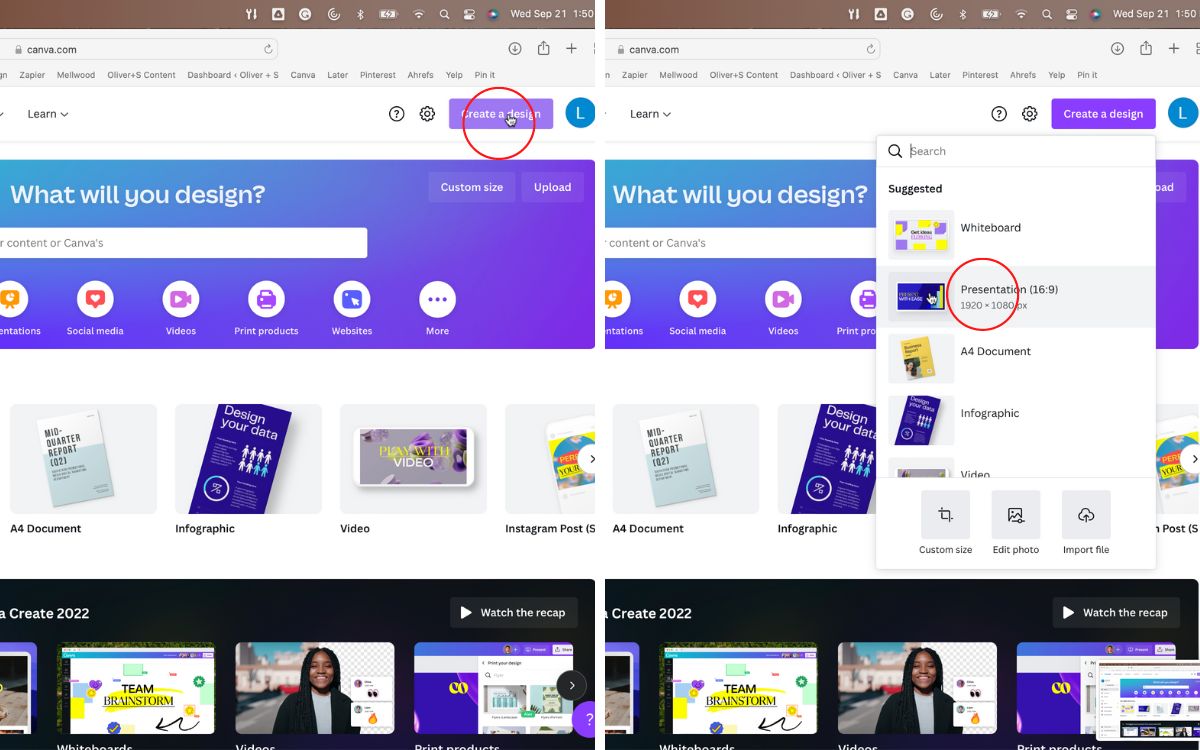
Task: Select the Social media category icon
Action: click(95, 300)
